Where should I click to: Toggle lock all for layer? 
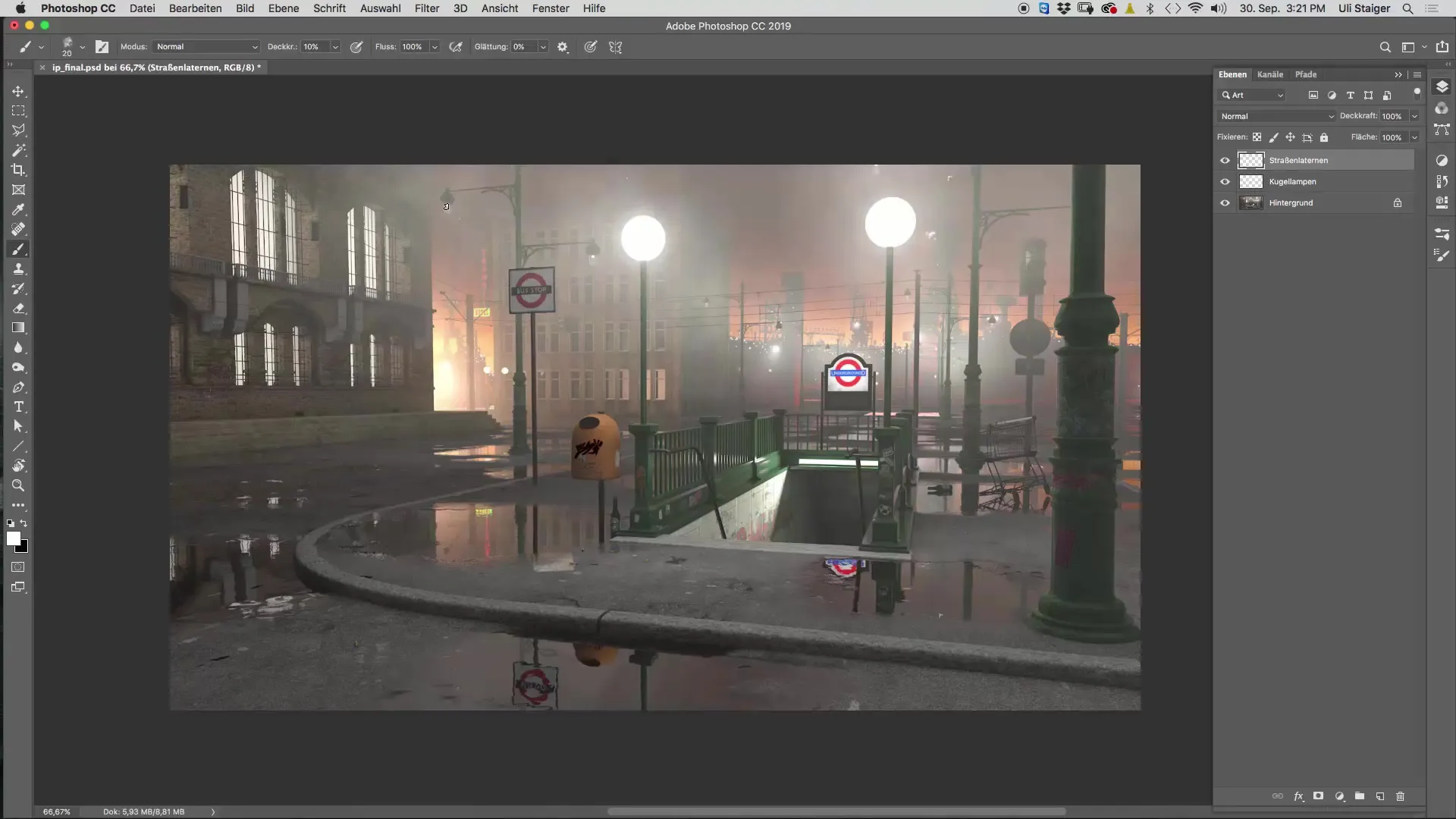[x=1324, y=137]
